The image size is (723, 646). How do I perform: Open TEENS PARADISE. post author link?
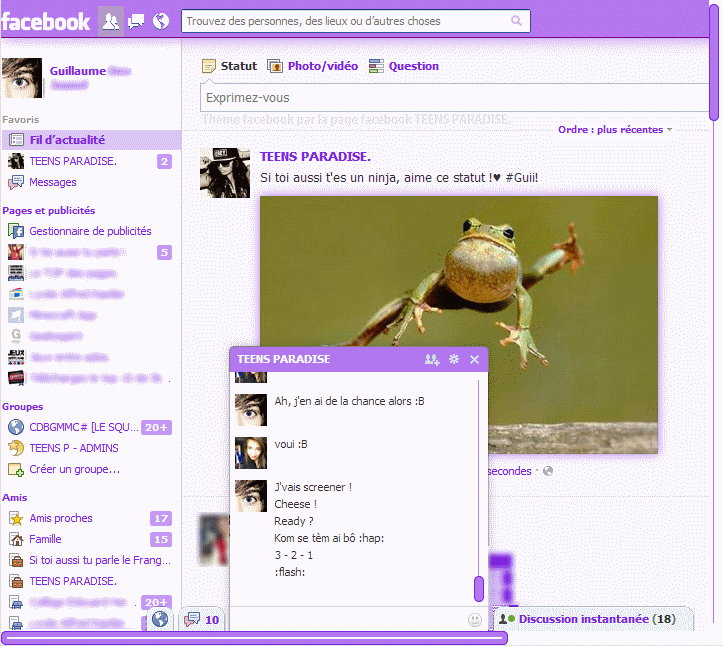pos(315,157)
